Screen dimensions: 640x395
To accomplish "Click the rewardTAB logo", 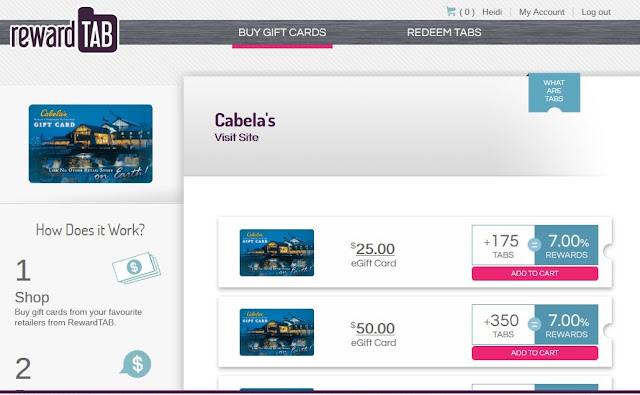I will [64, 30].
